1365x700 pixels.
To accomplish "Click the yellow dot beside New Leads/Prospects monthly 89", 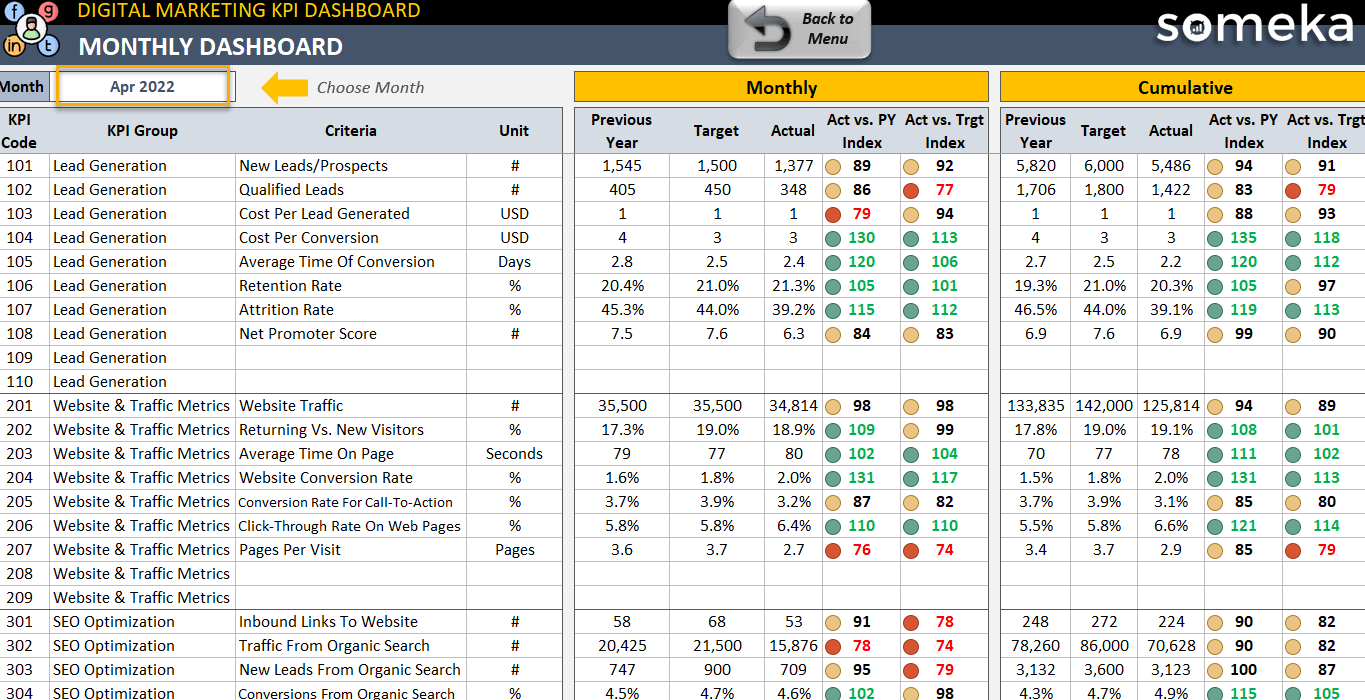I will click(x=832, y=166).
